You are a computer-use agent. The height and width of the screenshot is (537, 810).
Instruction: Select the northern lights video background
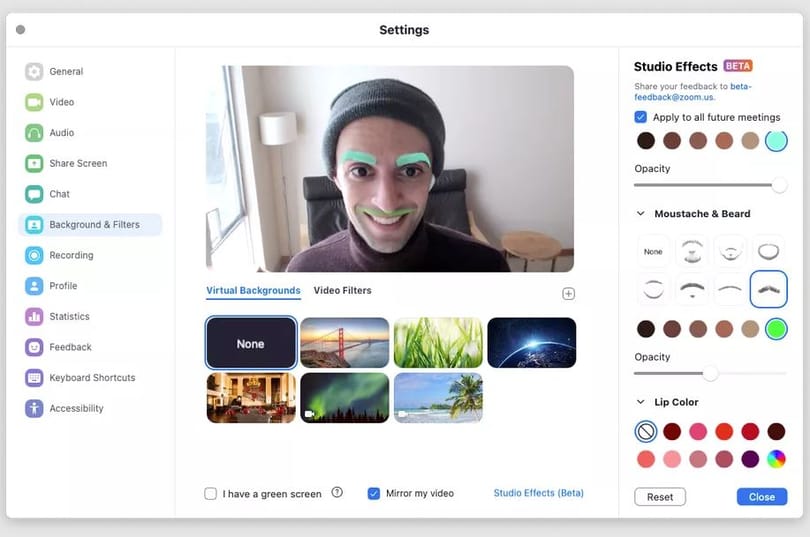point(345,398)
